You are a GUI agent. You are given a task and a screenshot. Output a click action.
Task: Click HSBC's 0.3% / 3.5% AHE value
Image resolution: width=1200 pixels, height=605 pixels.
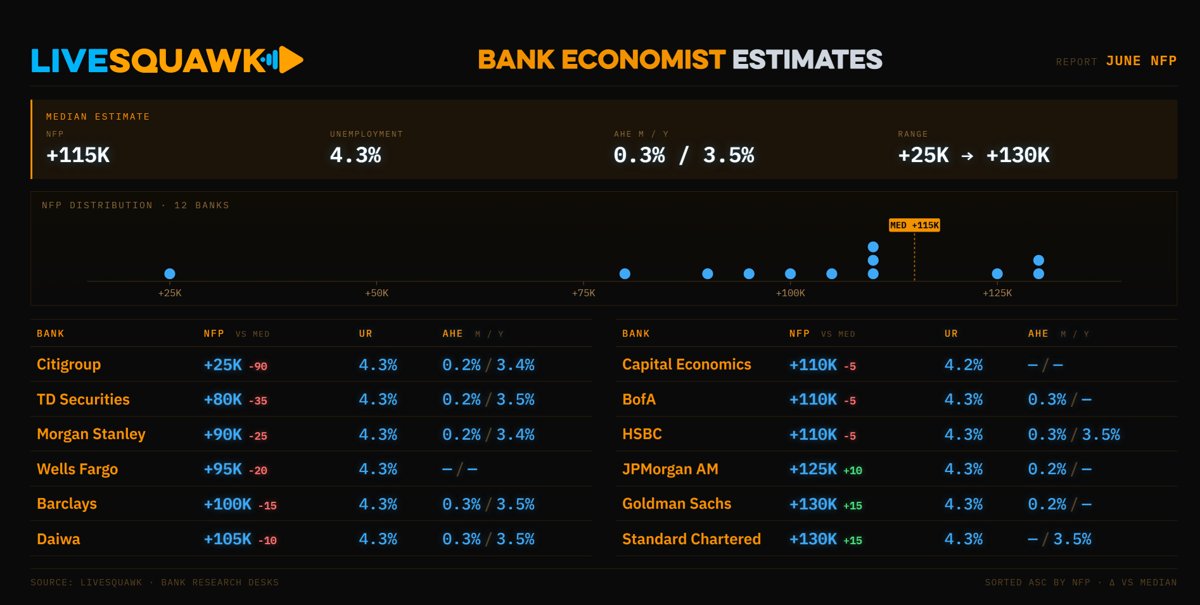point(1074,435)
